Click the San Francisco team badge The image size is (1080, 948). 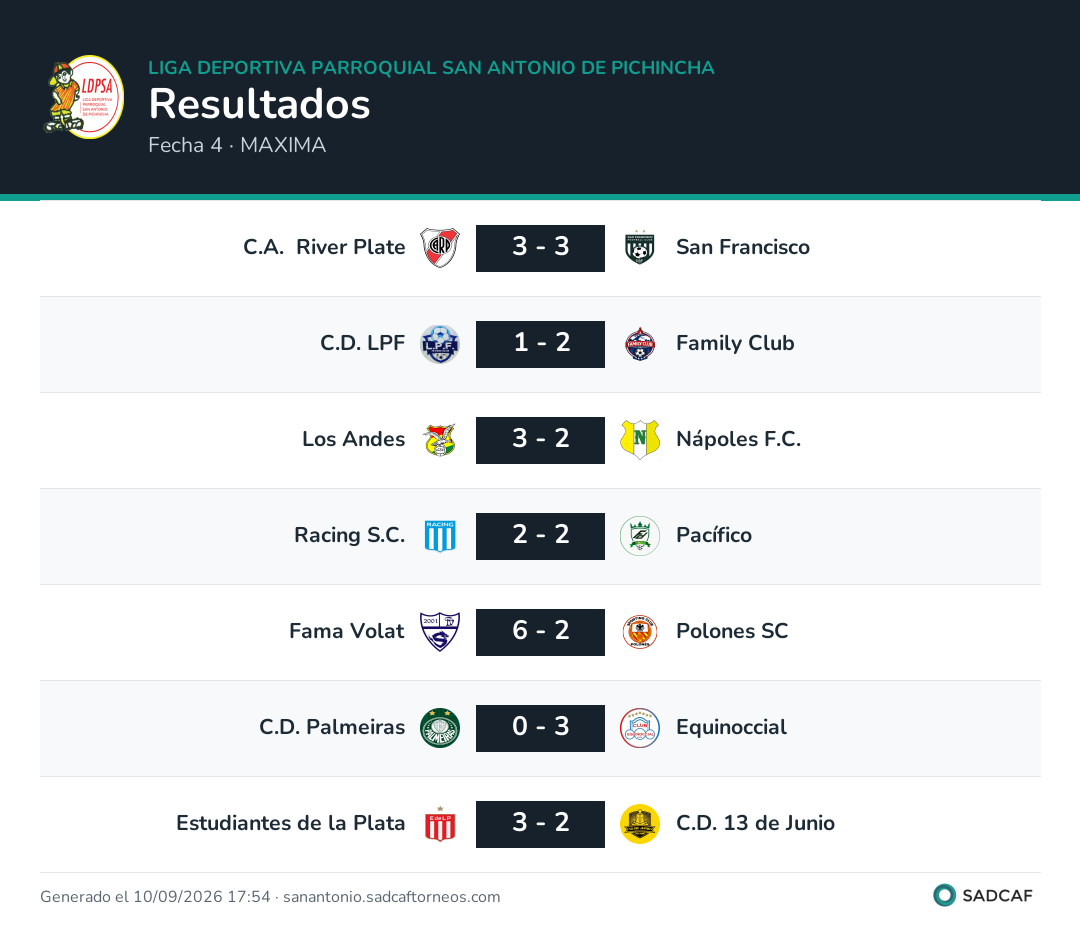(x=640, y=248)
